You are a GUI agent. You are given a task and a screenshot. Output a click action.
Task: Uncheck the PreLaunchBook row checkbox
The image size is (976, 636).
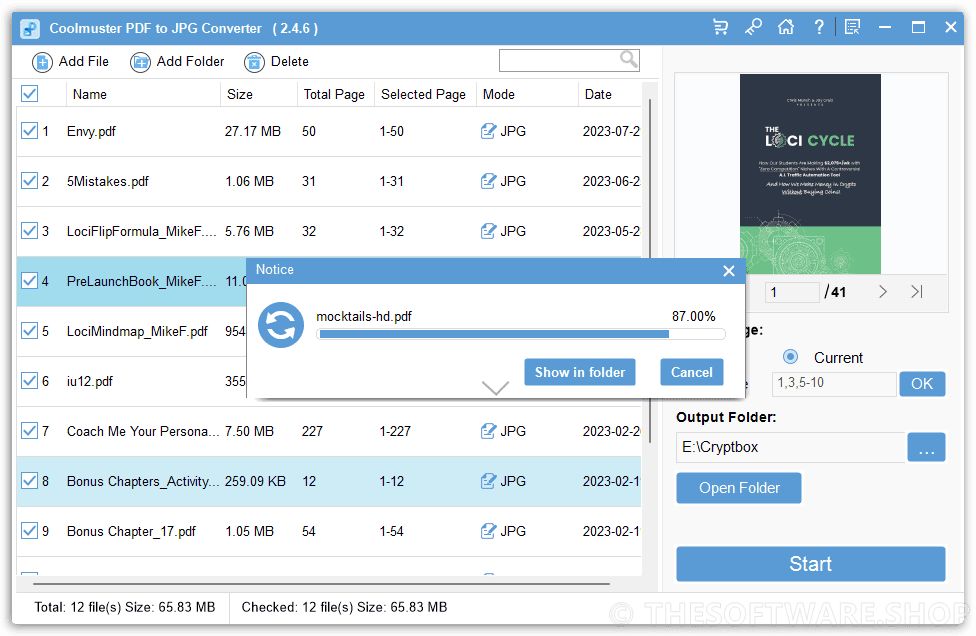click(29, 281)
